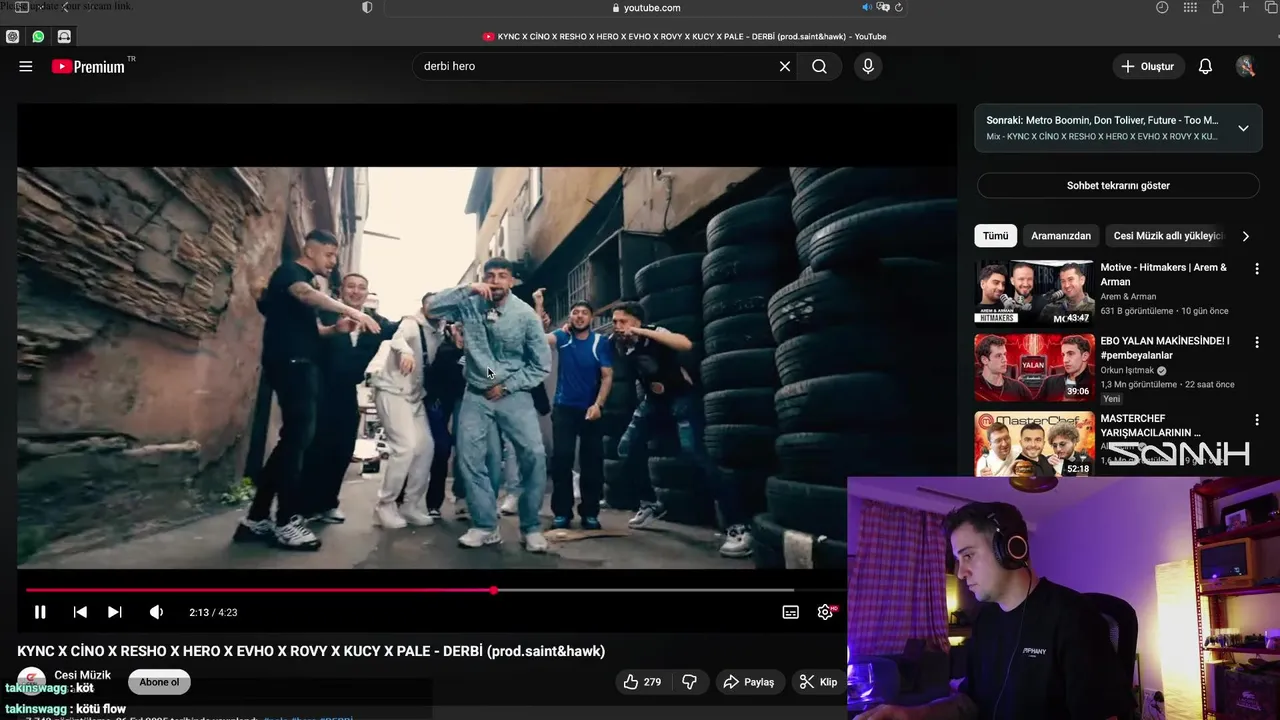Screen dimensions: 1280x720
Task: Select the Tümü filter chip
Action: coord(995,236)
